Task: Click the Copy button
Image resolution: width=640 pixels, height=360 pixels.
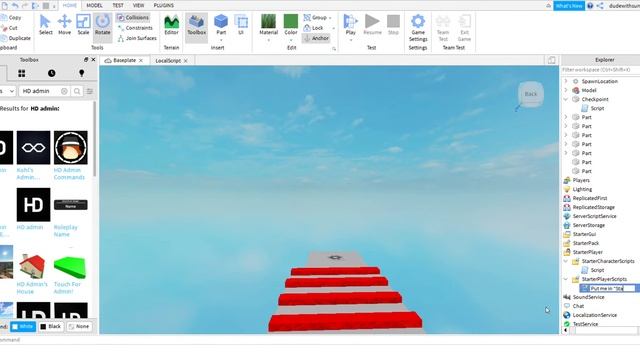Action: 11,18
